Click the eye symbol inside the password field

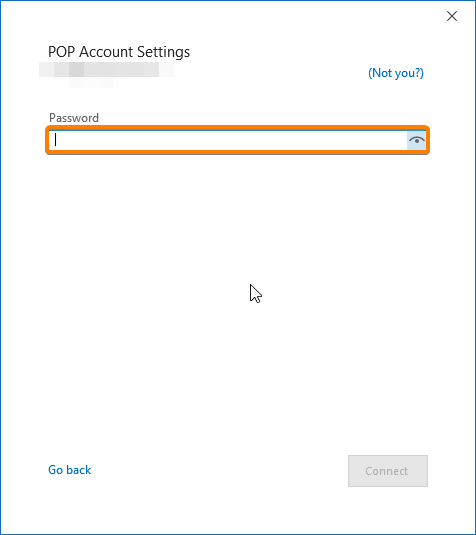click(x=416, y=140)
